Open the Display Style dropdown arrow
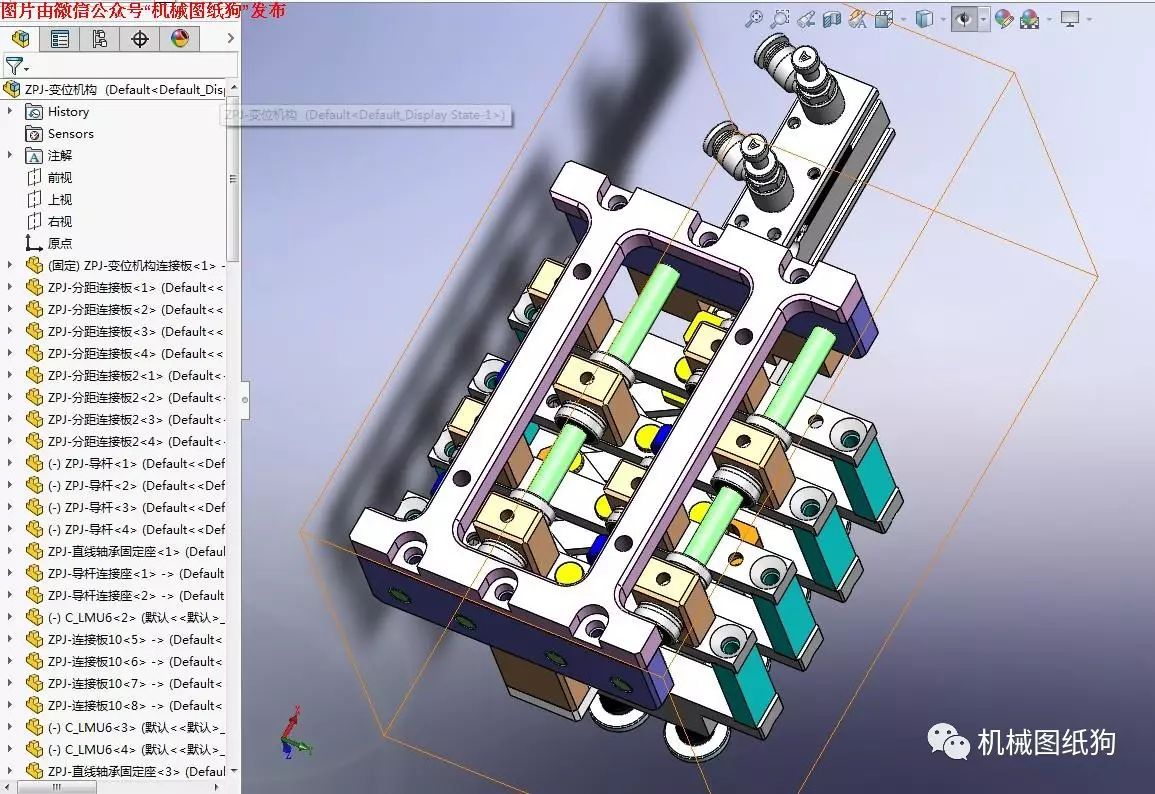Screen dimensions: 1155x794 [943, 19]
